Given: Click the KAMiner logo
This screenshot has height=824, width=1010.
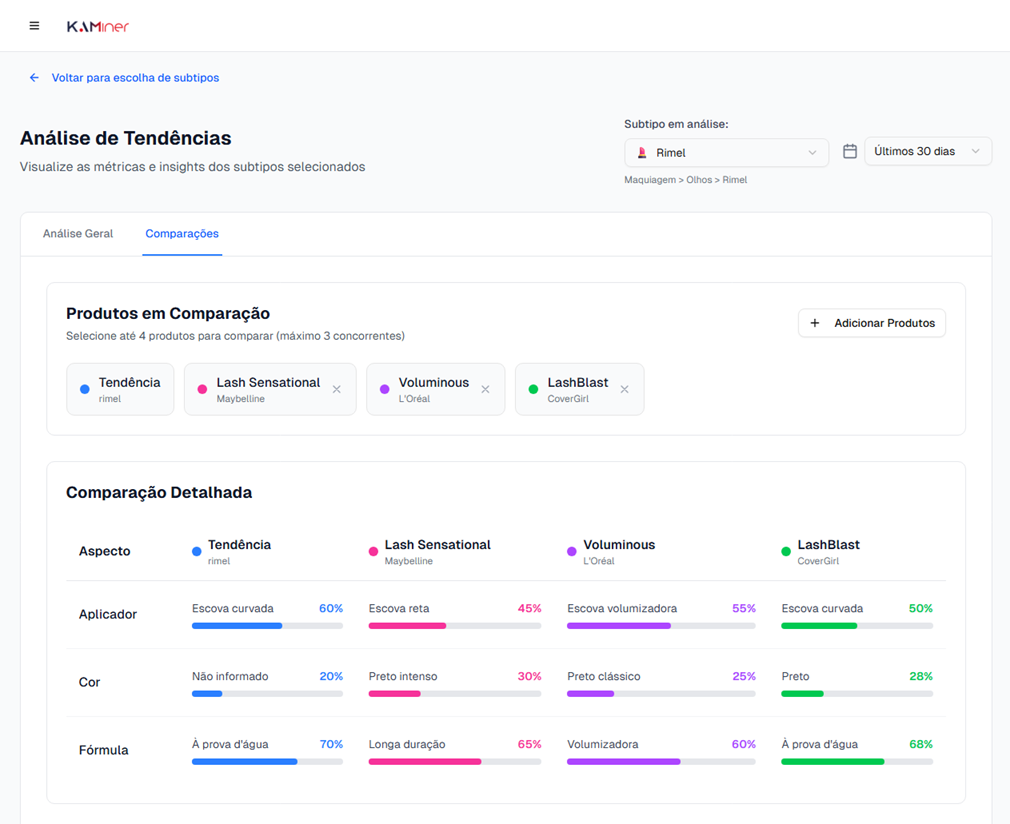Looking at the screenshot, I should coord(98,27).
